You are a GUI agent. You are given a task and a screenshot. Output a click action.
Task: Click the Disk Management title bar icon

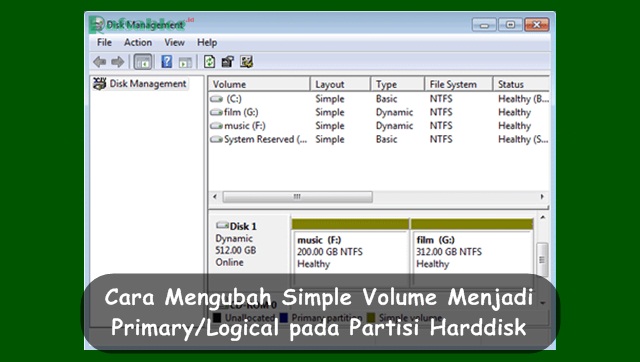pyautogui.click(x=97, y=24)
